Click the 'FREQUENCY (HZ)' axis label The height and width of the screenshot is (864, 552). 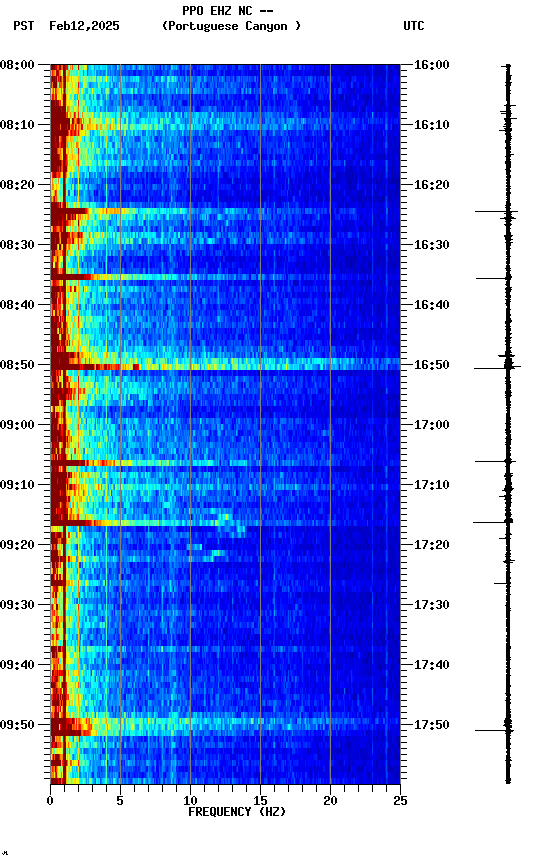click(237, 812)
